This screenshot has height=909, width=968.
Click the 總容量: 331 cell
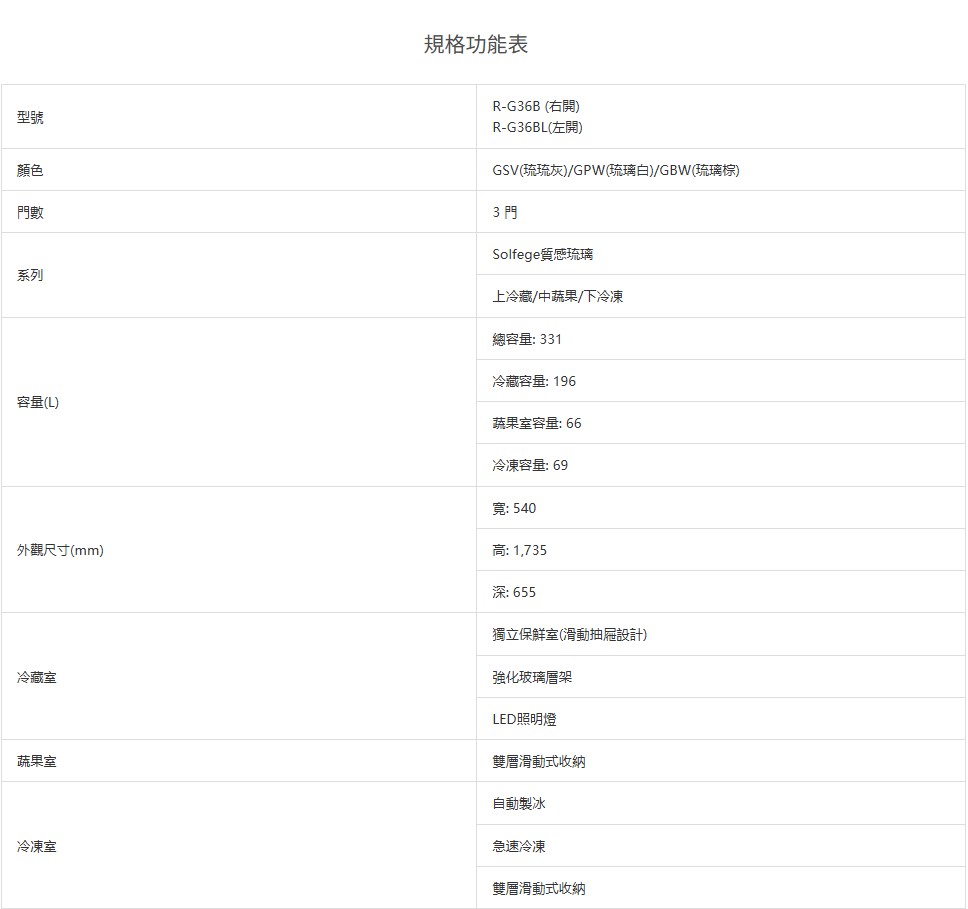coord(527,339)
